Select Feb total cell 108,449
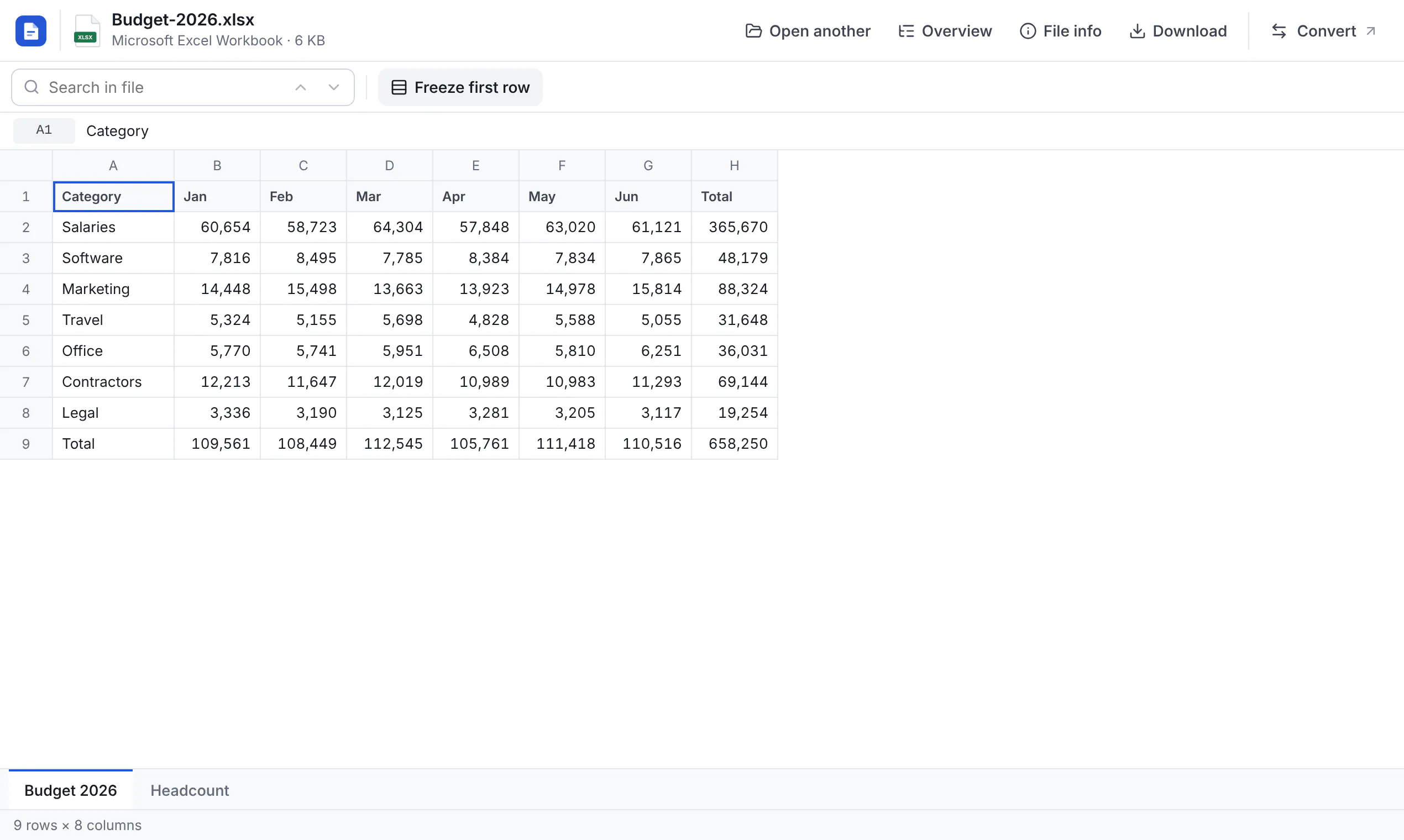This screenshot has height=840, width=1404. [303, 444]
